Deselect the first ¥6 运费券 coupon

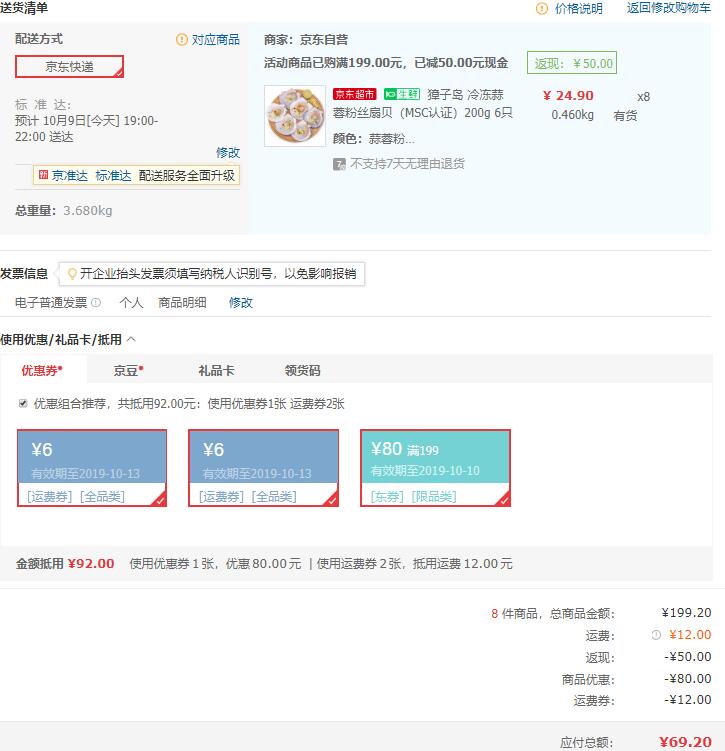tap(92, 468)
